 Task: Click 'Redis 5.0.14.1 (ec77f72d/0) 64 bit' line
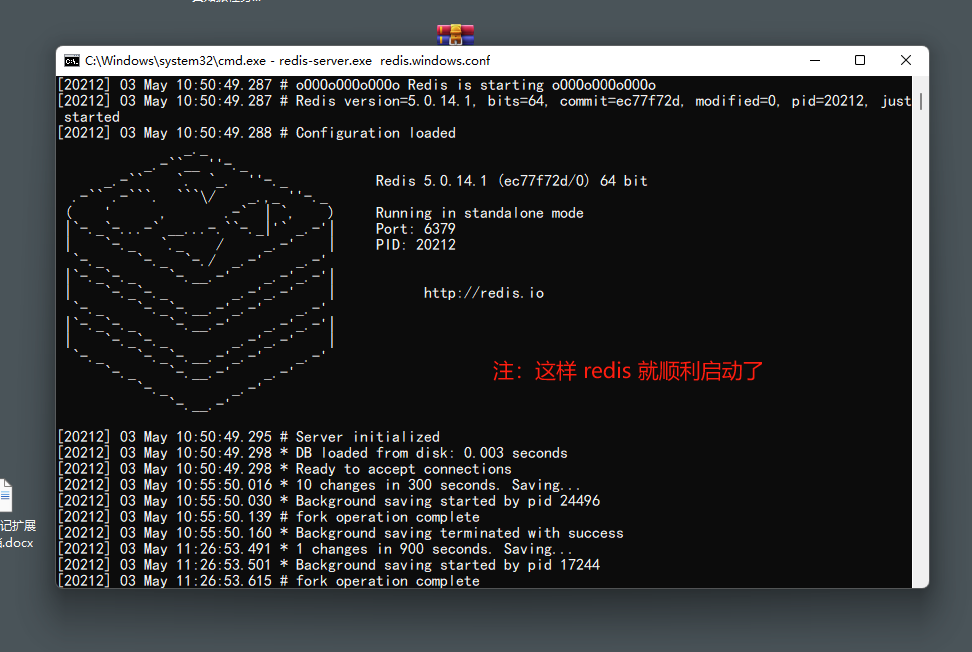coord(511,180)
